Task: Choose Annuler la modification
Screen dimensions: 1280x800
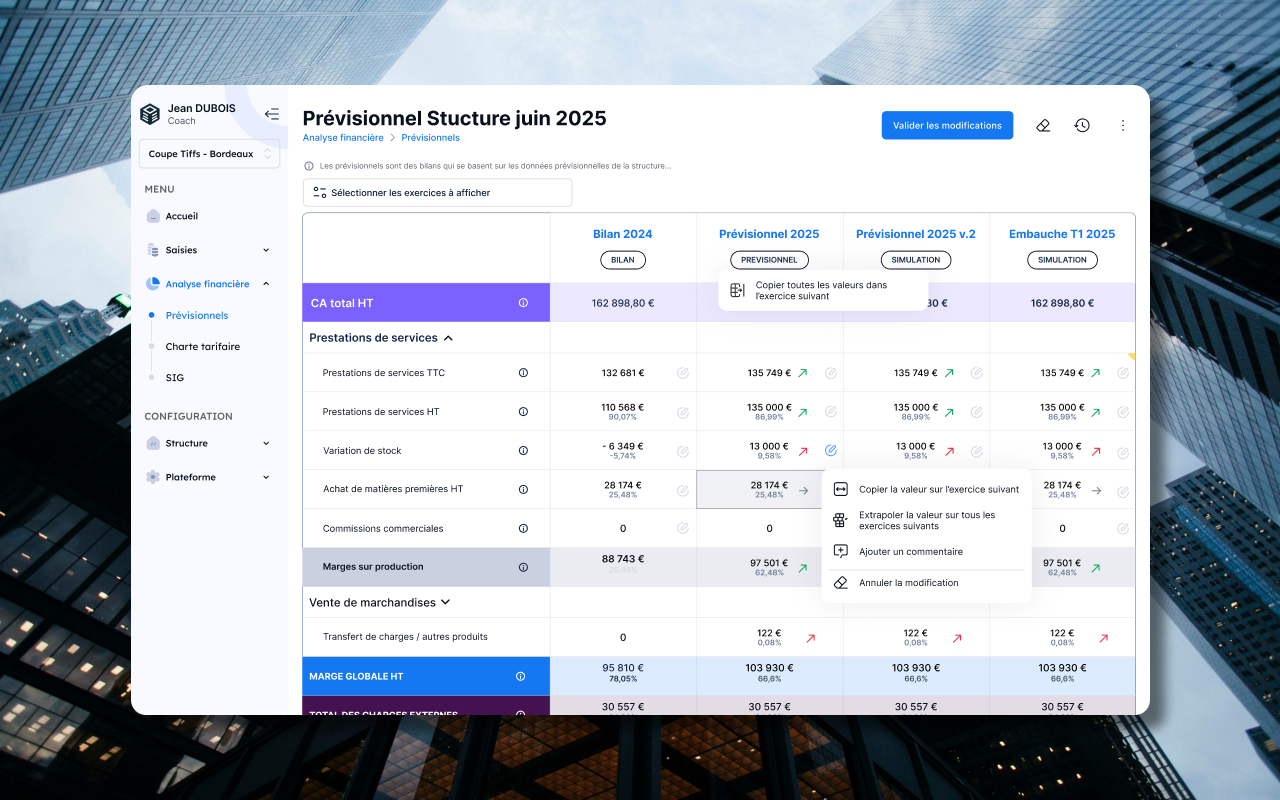Action: [926, 582]
